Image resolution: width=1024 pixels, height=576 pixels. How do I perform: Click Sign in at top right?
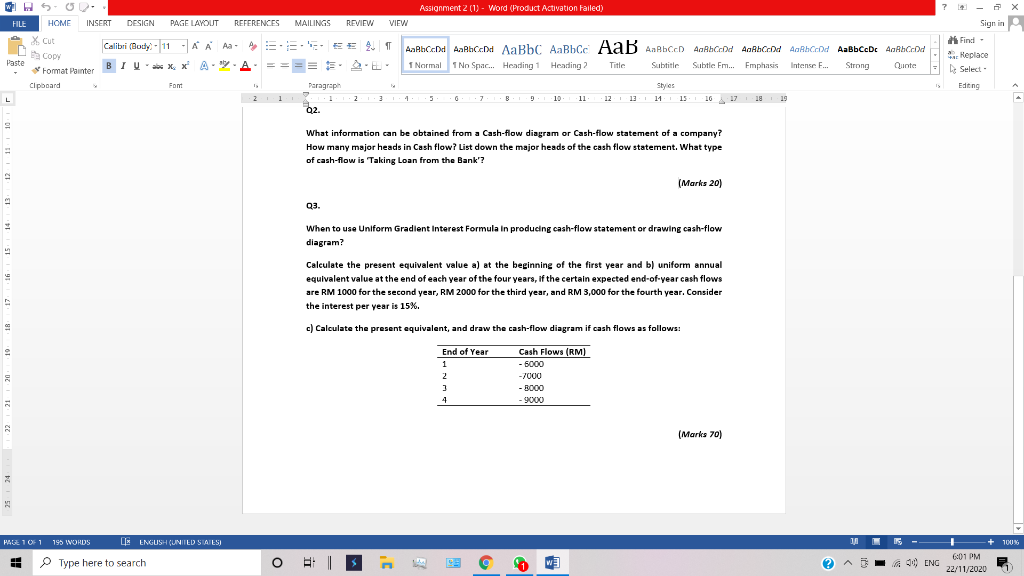994,23
